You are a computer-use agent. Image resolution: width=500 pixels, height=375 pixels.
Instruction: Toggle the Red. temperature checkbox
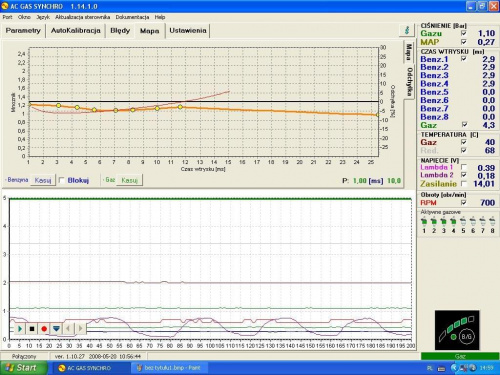(x=464, y=151)
